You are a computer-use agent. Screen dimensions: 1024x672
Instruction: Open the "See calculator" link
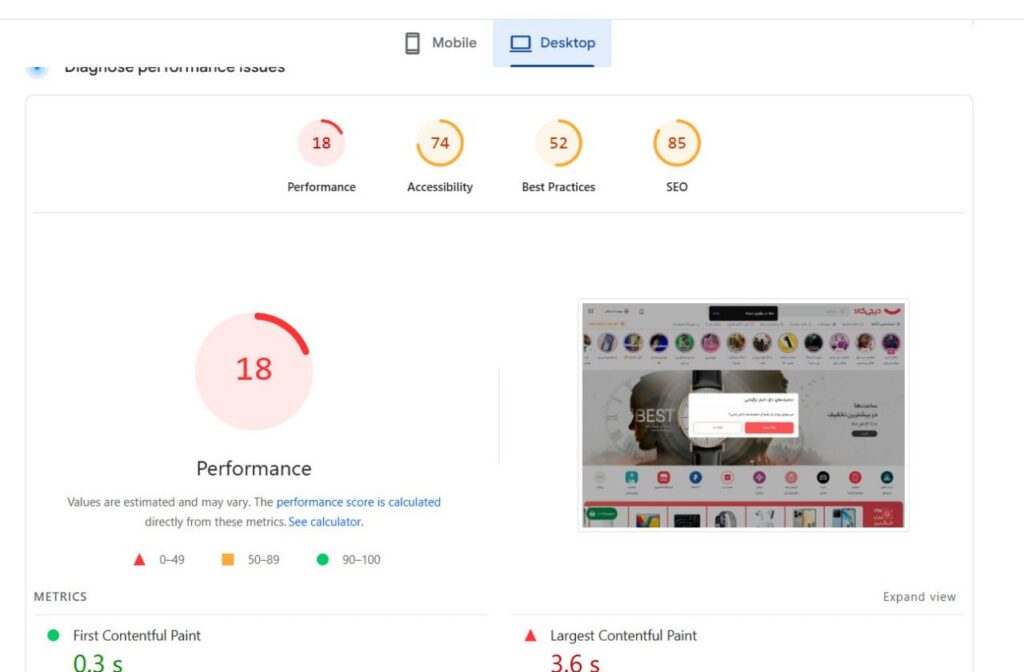[x=325, y=522]
